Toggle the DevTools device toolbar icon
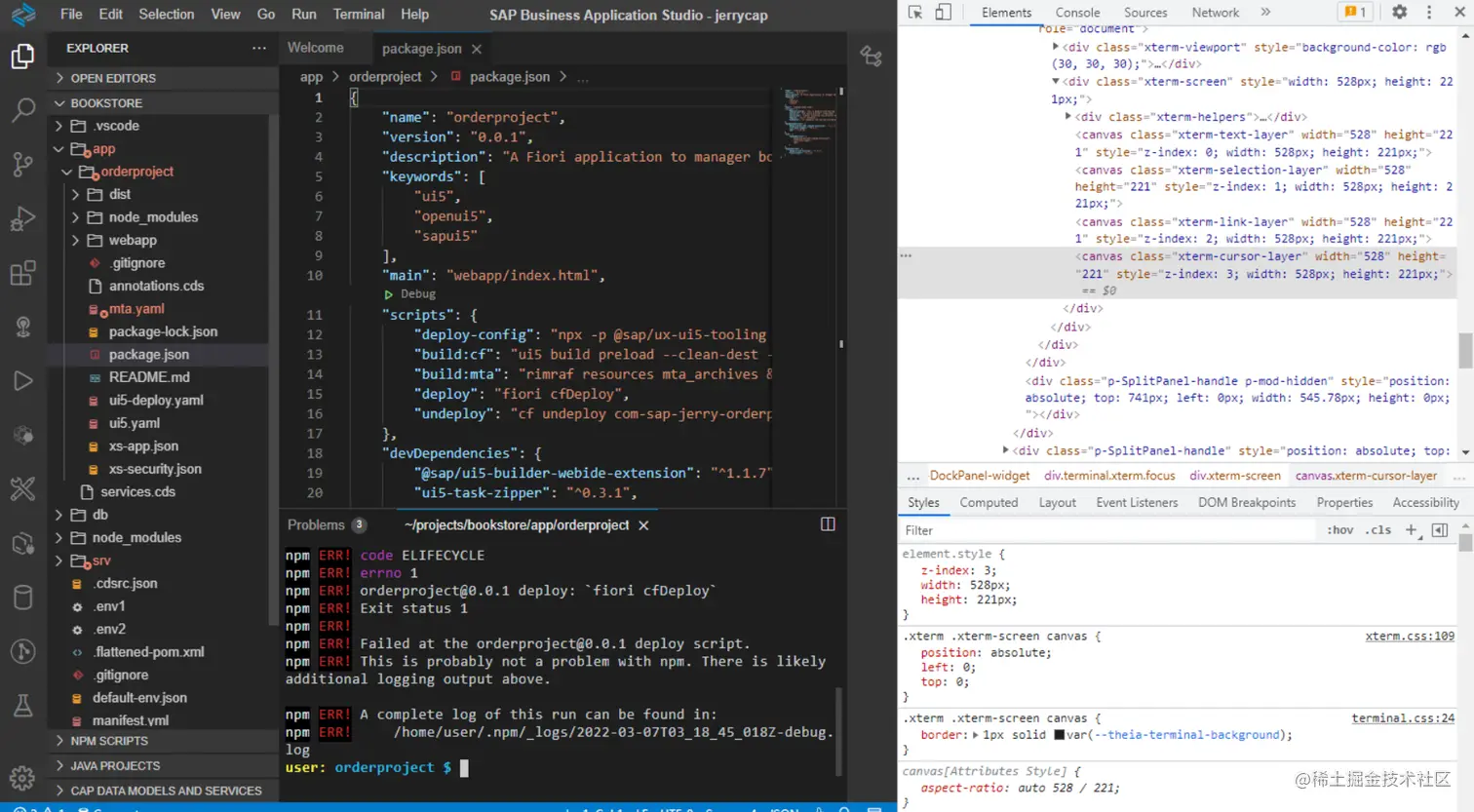Viewport: 1474px width, 812px height. [x=943, y=13]
